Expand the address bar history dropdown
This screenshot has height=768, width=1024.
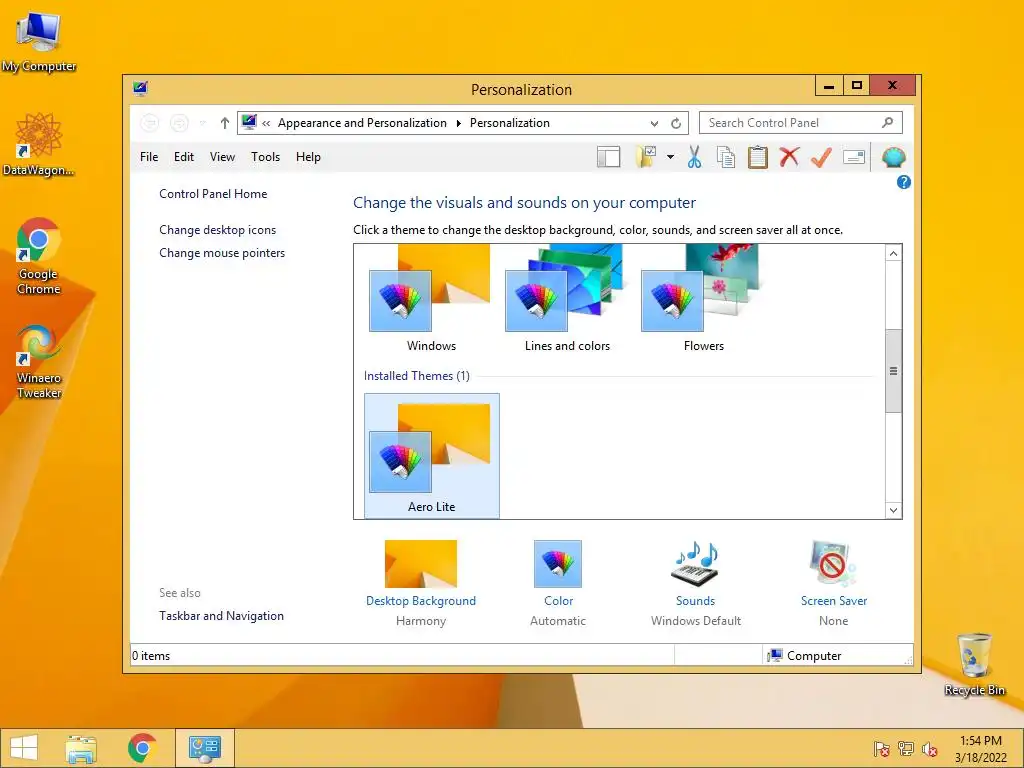pos(654,123)
